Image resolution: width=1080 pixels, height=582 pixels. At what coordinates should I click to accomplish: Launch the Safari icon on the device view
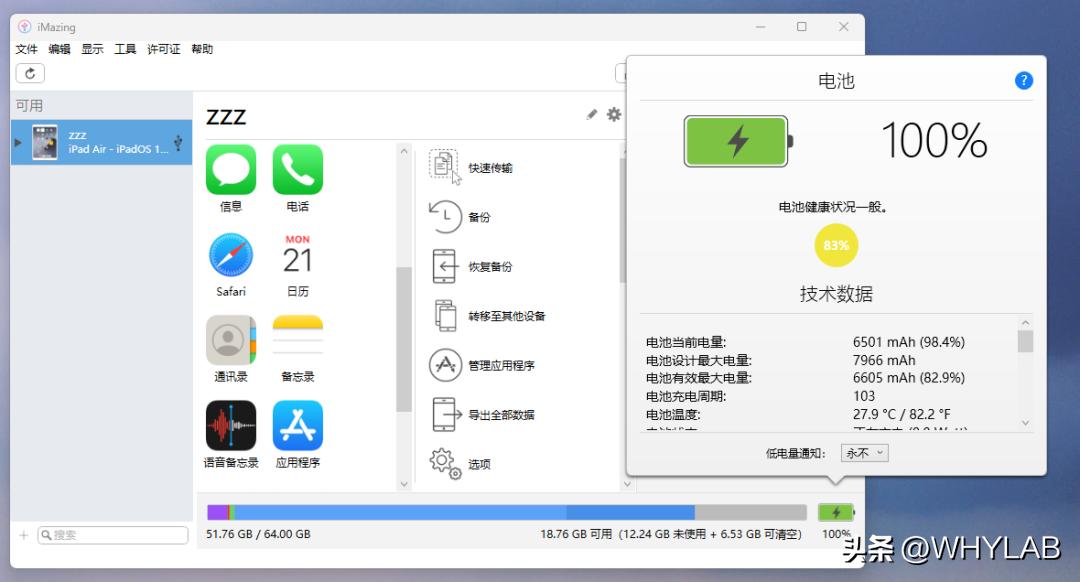pos(230,255)
